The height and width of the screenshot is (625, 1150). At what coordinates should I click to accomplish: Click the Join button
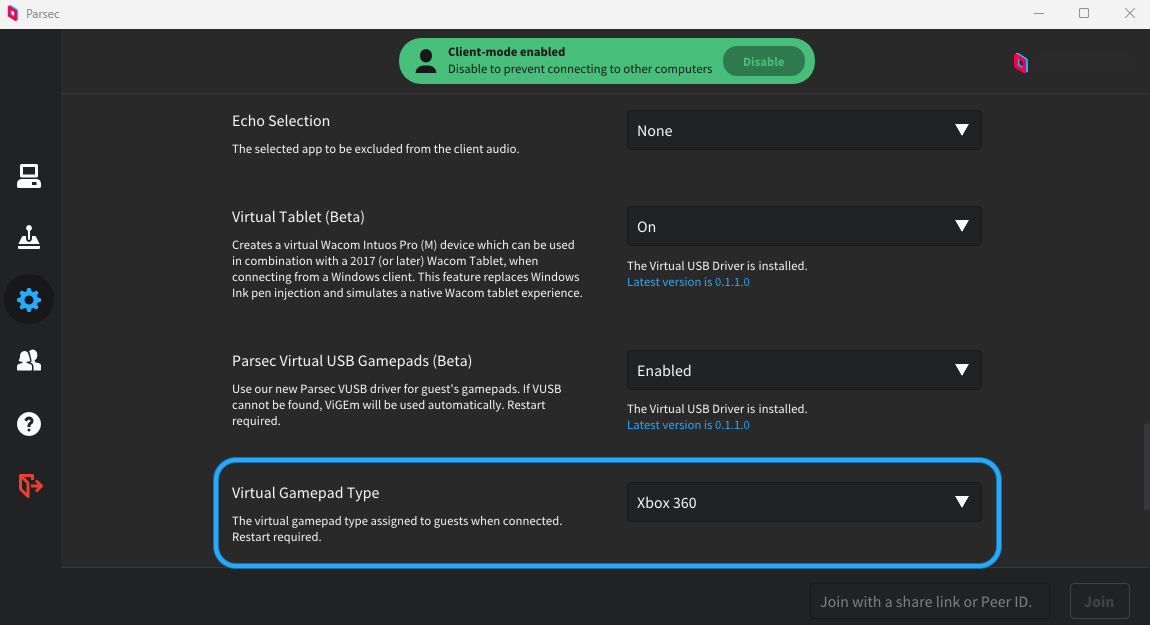pyautogui.click(x=1099, y=602)
